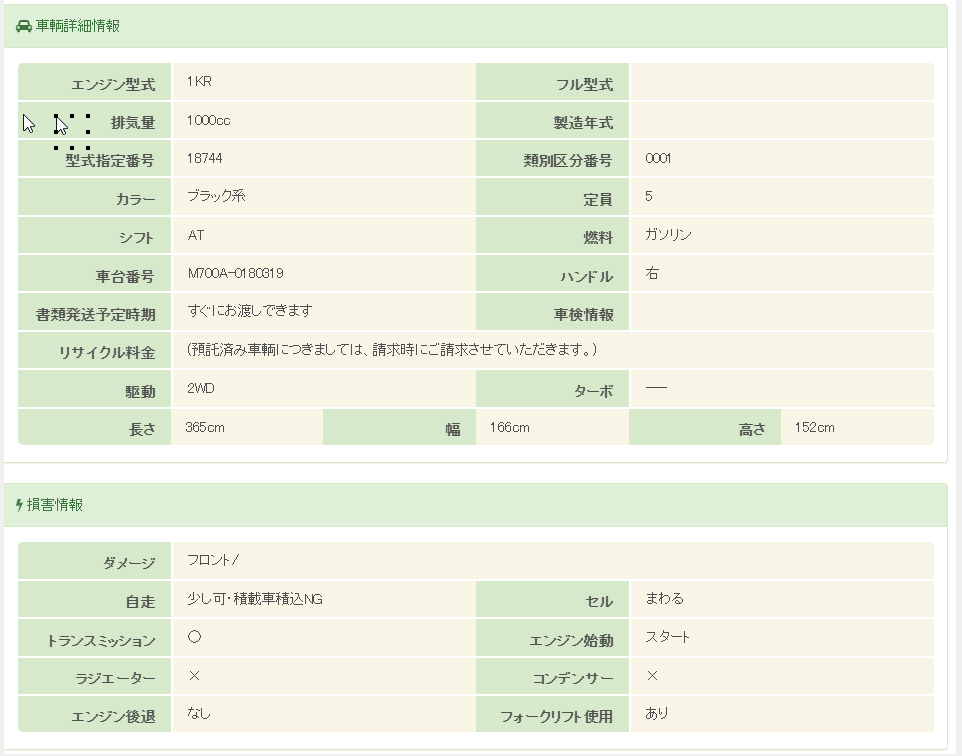Click the lightning bolt icon beside 損害情報
The height and width of the screenshot is (756, 962).
click(x=19, y=506)
